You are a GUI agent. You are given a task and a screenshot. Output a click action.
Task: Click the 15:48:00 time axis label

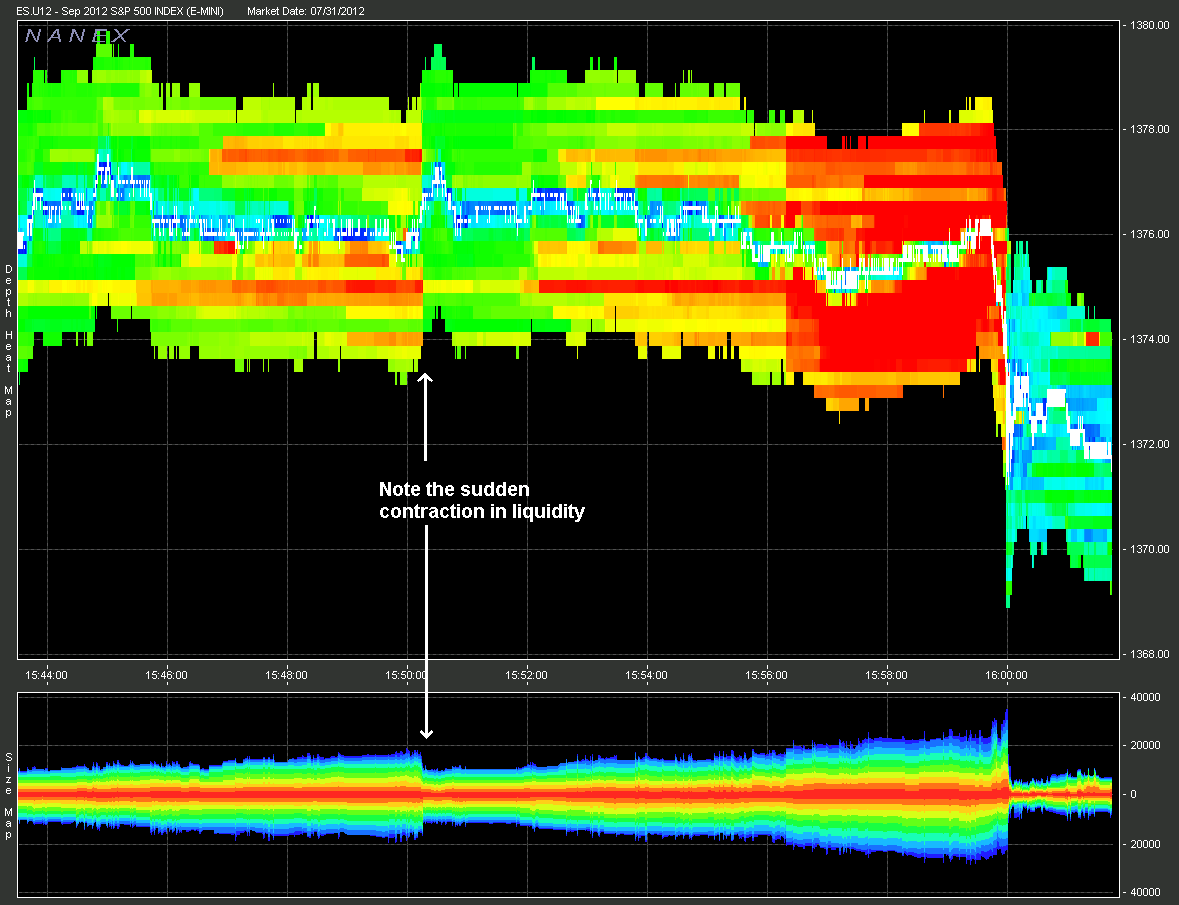click(x=286, y=675)
